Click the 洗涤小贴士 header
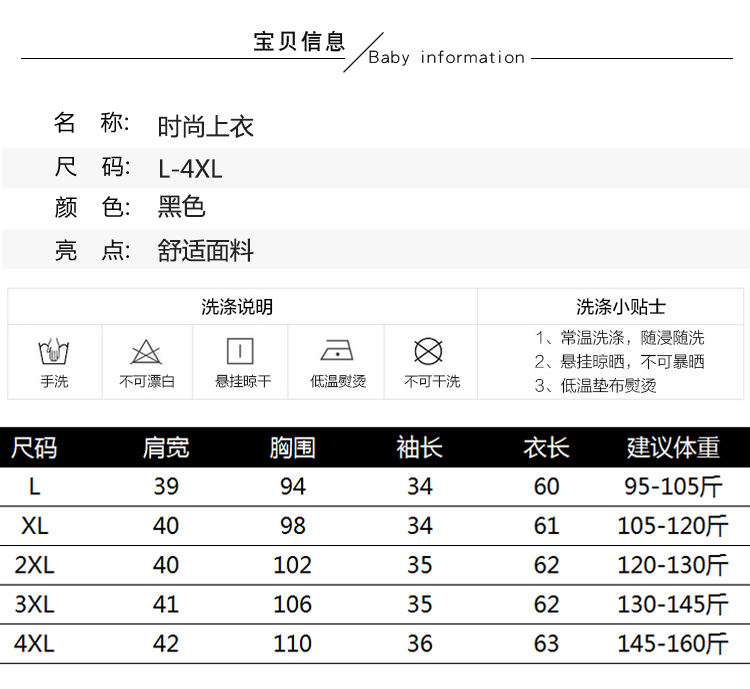The width and height of the screenshot is (750, 689). tap(621, 307)
